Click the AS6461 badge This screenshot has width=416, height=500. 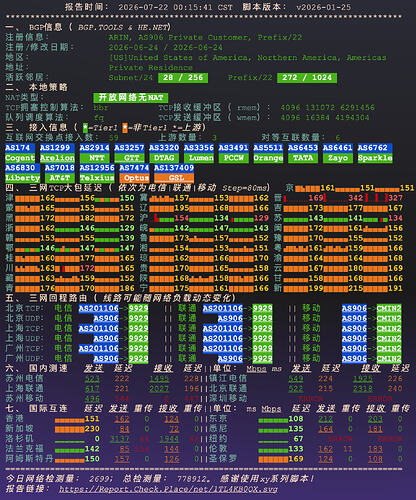[338, 148]
